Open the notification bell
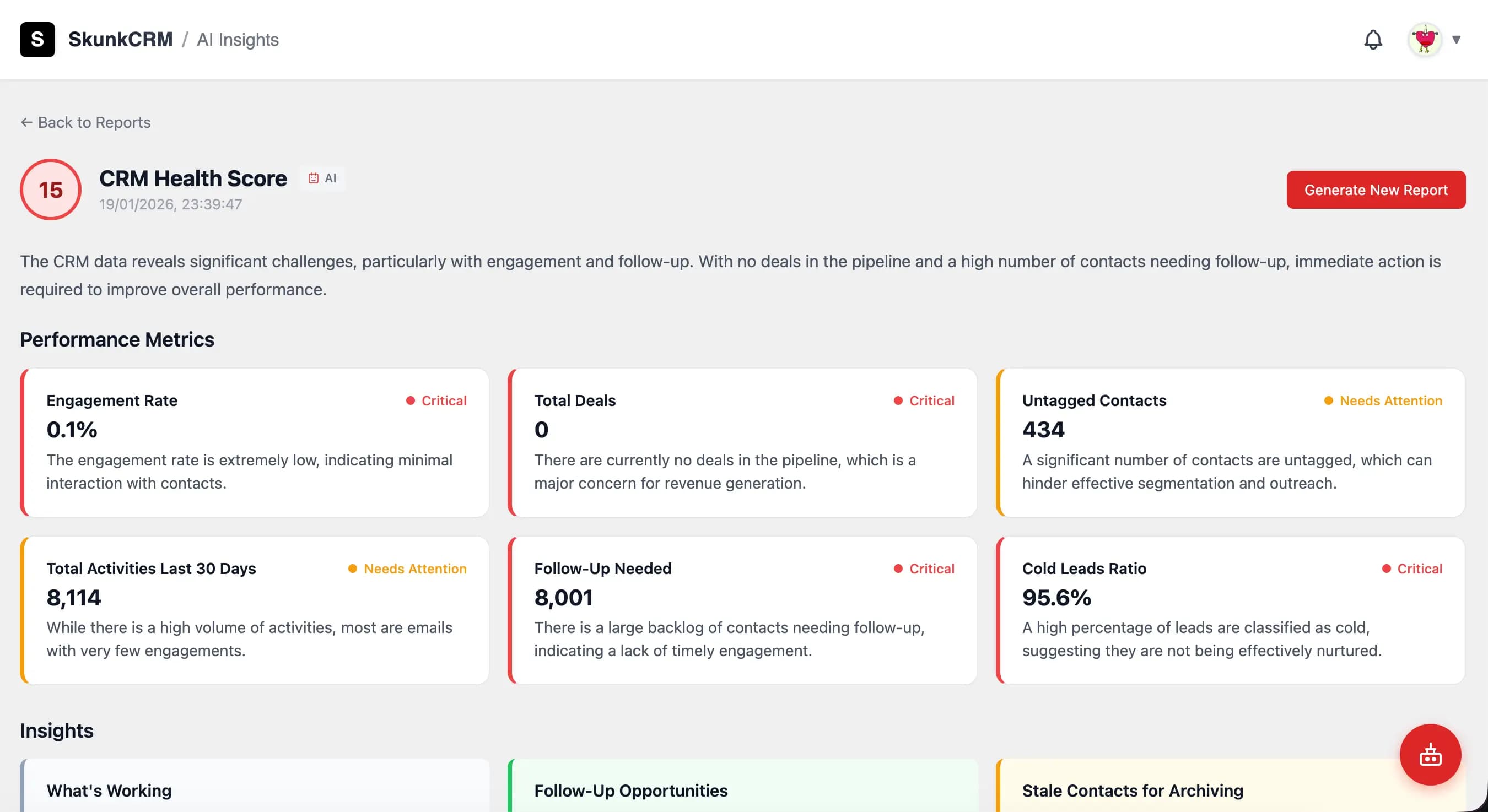 coord(1373,39)
